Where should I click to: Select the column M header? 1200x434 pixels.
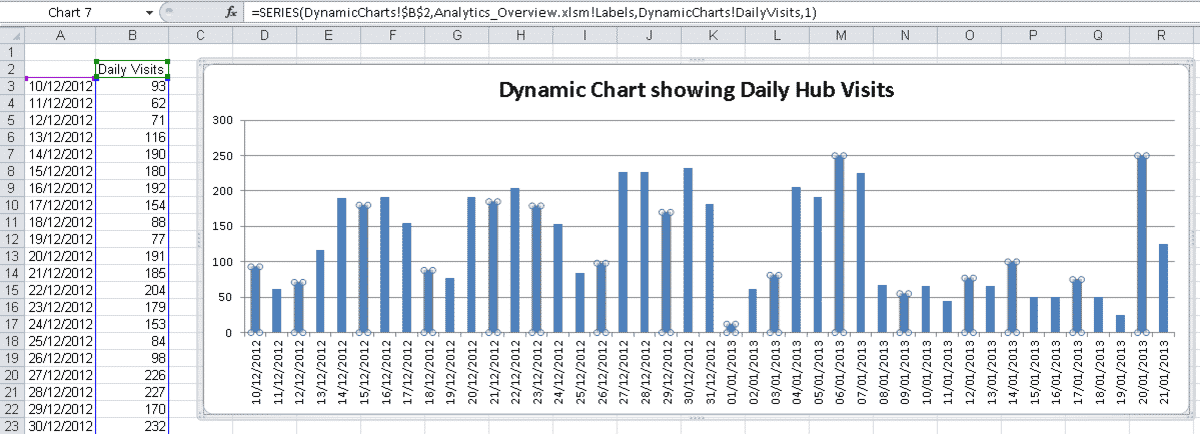tap(840, 35)
